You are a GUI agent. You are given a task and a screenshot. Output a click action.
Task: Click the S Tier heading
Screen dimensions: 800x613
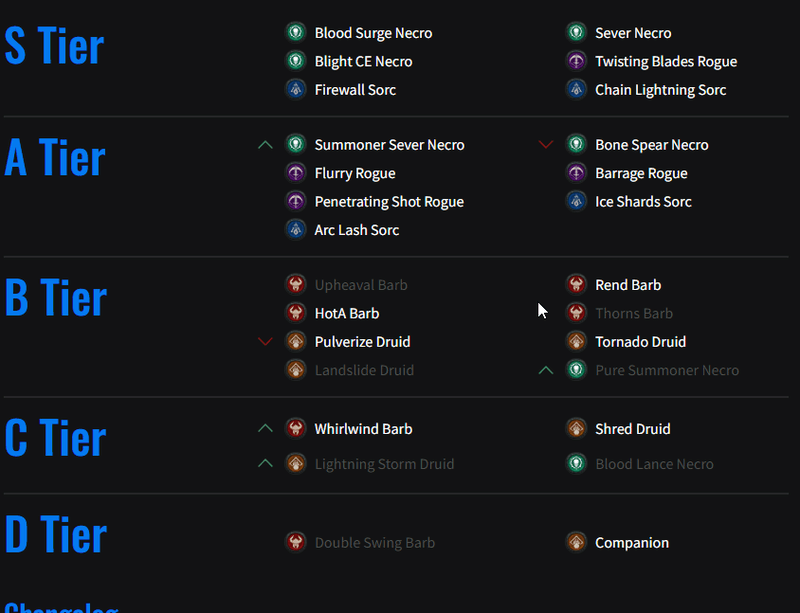54,46
